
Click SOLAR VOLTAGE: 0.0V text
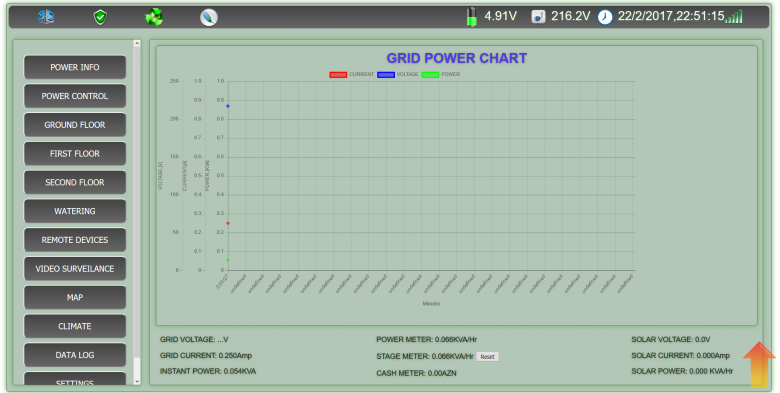click(671, 339)
